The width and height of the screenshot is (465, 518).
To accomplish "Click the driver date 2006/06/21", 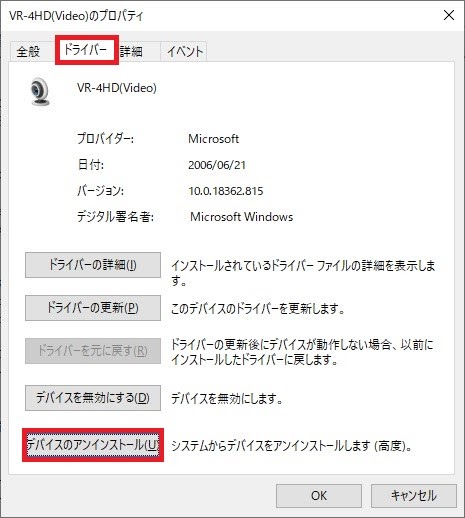I will (x=217, y=165).
